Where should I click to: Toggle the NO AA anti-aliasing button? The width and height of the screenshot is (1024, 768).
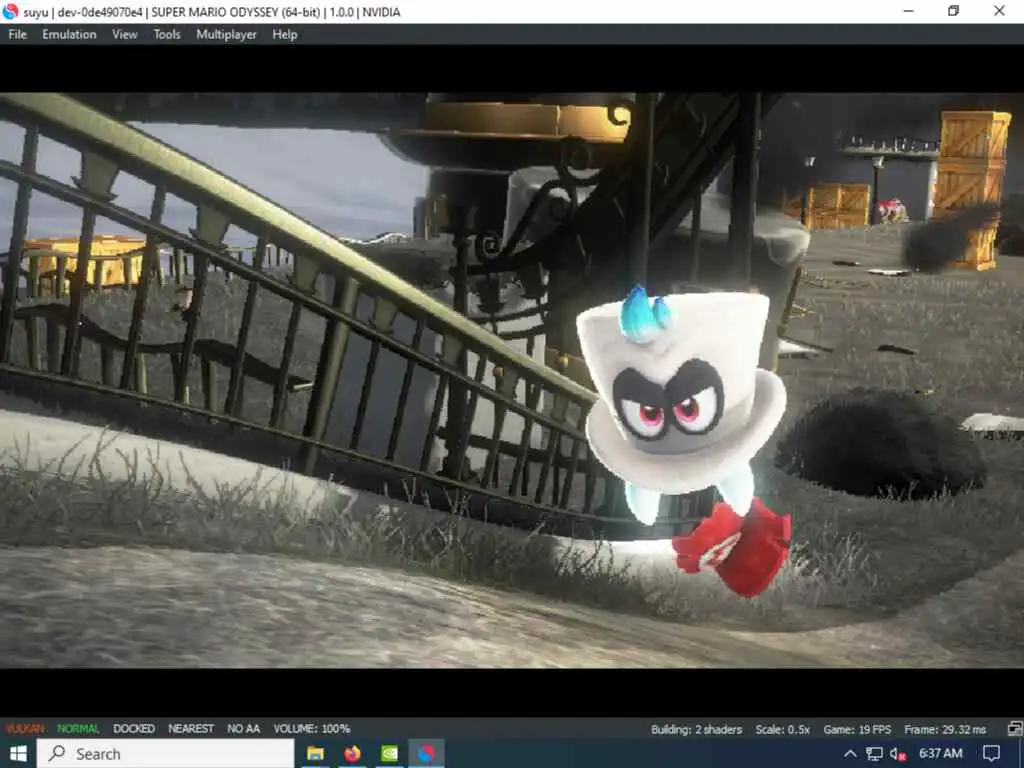tap(244, 728)
